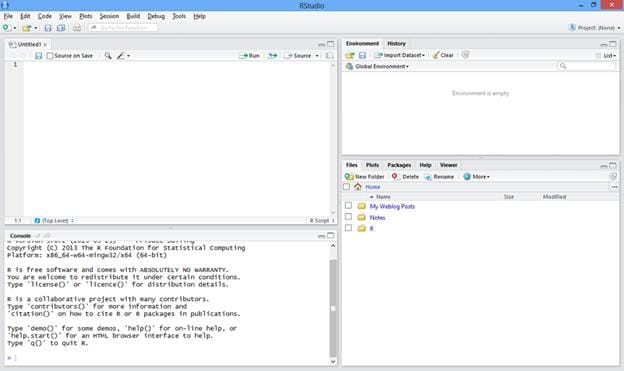The width and height of the screenshot is (624, 371).
Task: Click the console vertical scrollbar thumb
Action: [x=333, y=308]
